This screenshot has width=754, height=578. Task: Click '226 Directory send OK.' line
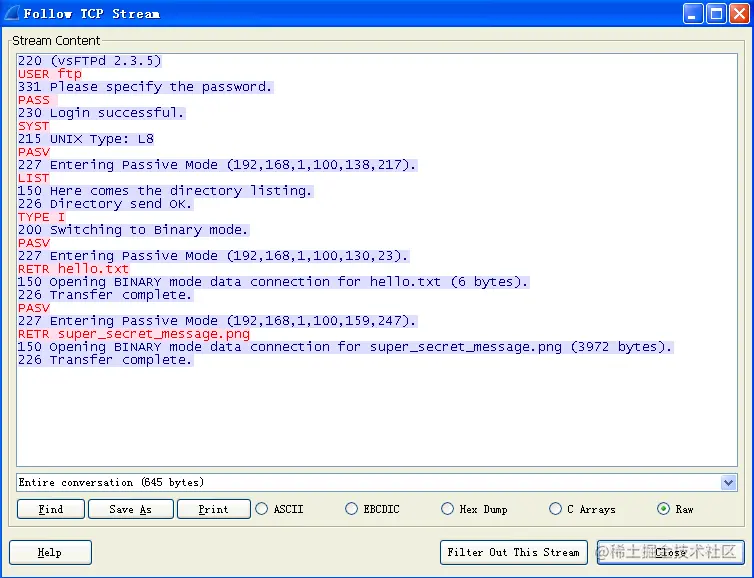(105, 203)
